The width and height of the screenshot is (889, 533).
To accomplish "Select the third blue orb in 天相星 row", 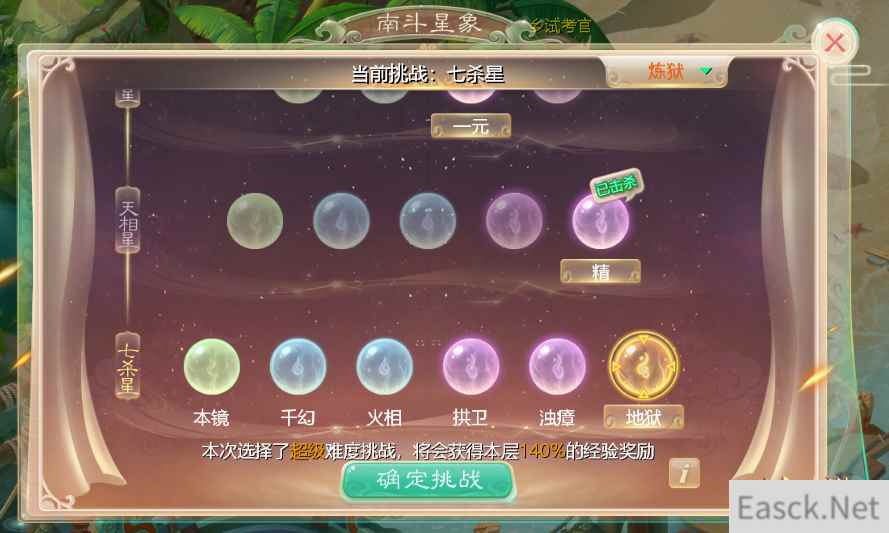I will pos(427,221).
